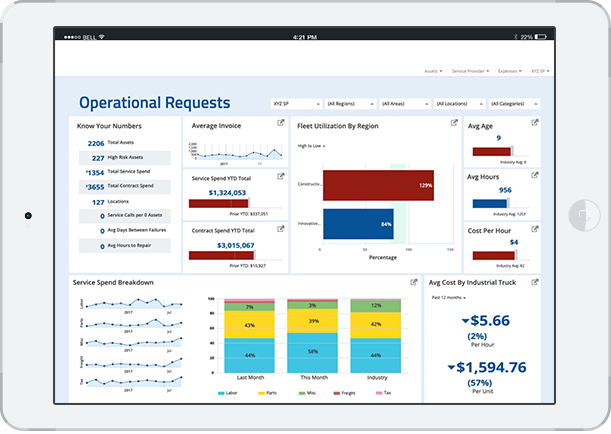Click the Total Contract Spend row
The image size is (611, 434).
[125, 187]
